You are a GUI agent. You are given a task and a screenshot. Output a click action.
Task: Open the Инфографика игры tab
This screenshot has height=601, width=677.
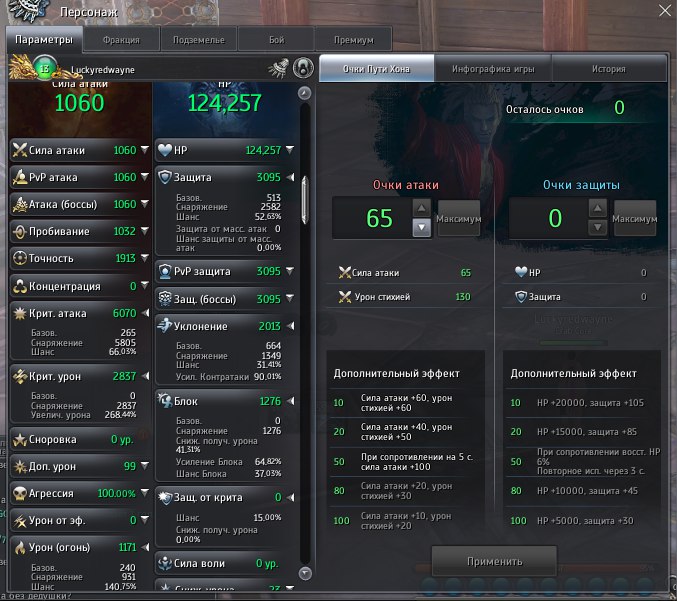point(493,69)
